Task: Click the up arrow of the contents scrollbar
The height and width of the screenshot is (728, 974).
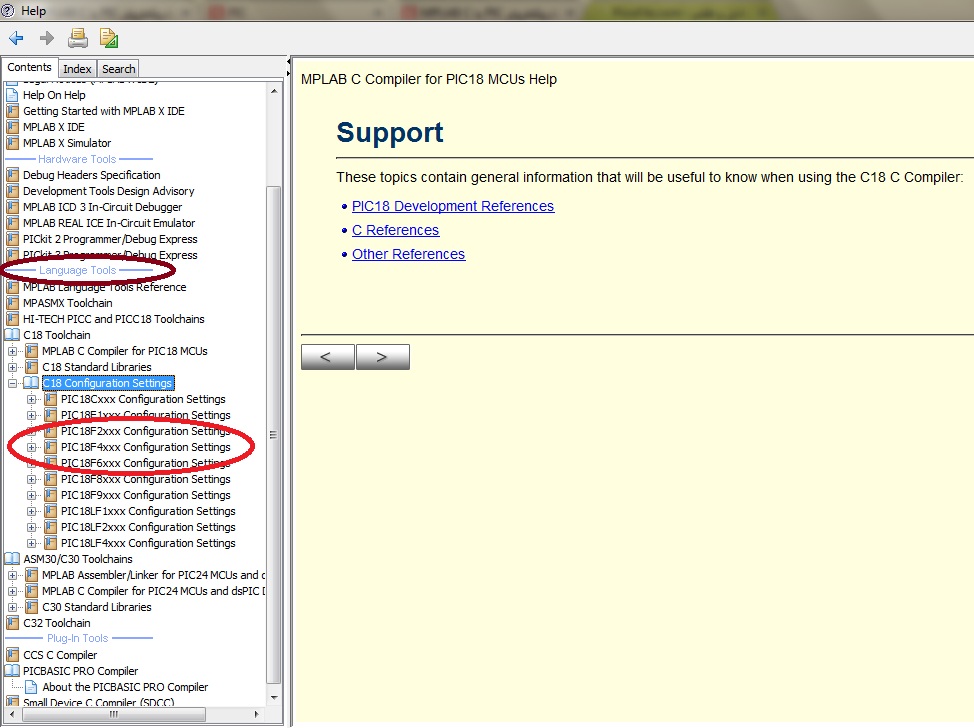Action: [274, 91]
